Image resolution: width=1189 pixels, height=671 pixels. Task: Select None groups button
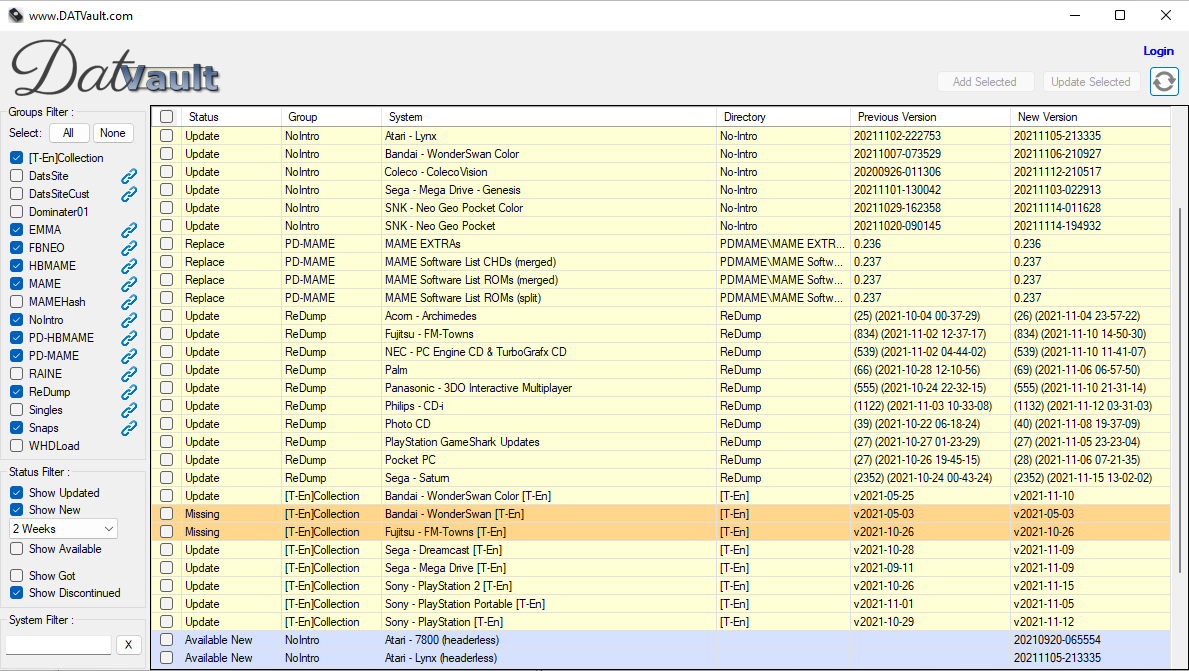tap(113, 133)
